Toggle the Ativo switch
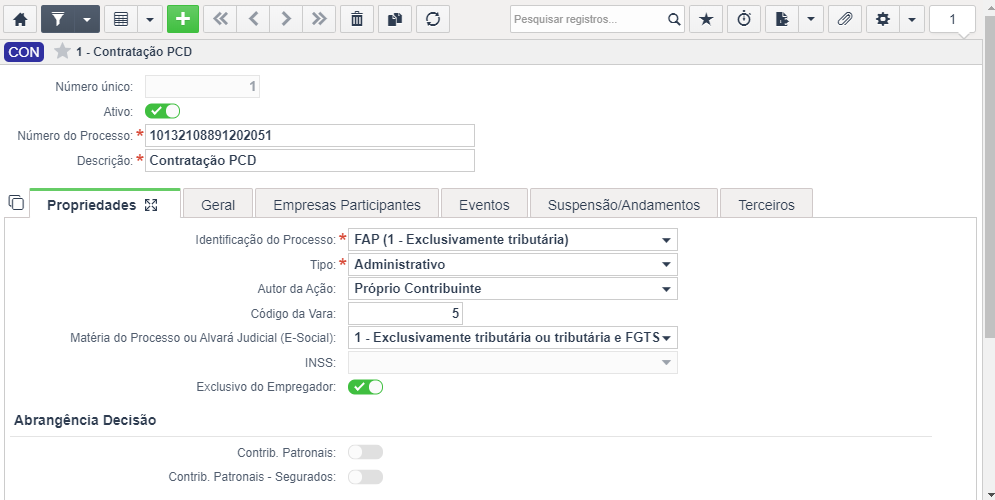The image size is (995, 500). coord(162,111)
